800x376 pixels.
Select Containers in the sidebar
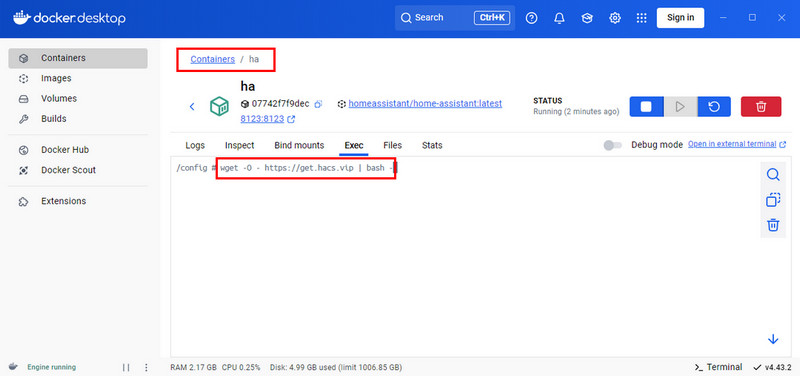tap(78, 58)
